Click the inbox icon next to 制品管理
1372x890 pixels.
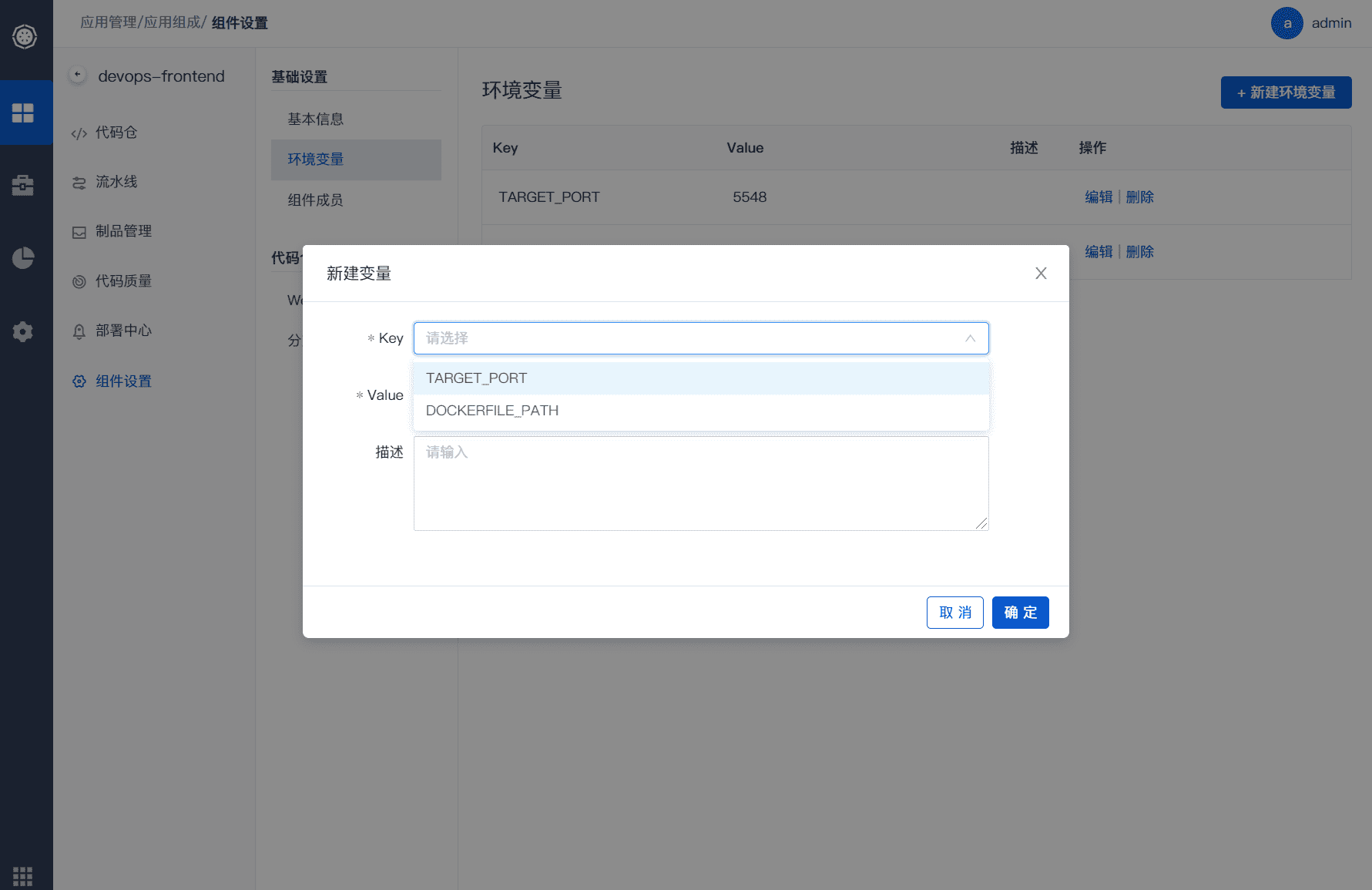pyautogui.click(x=79, y=232)
